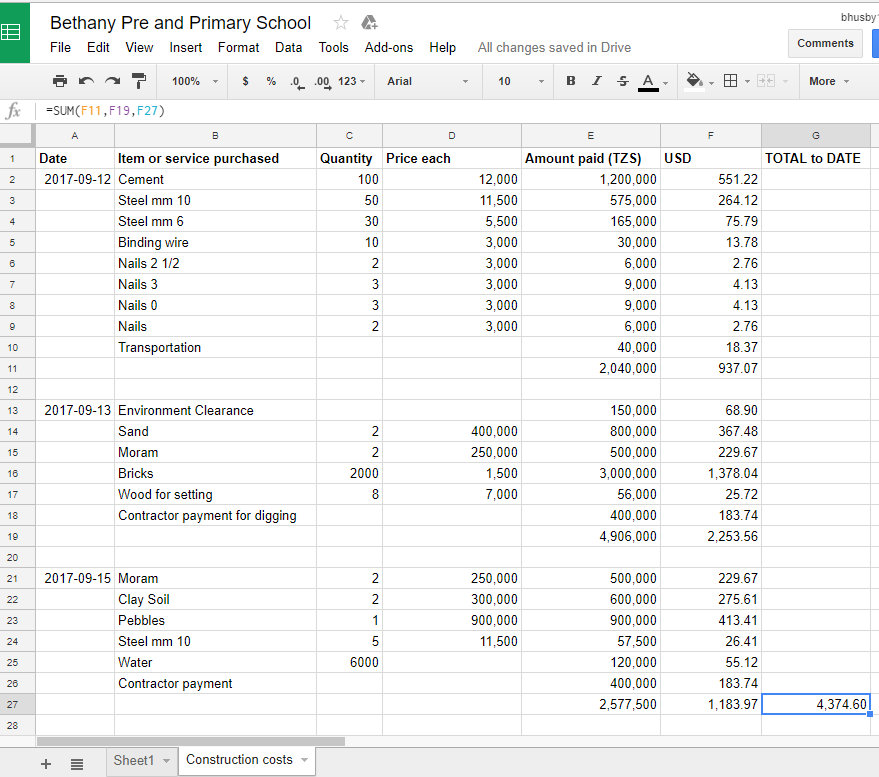Open the View menu
879x777 pixels.
139,48
